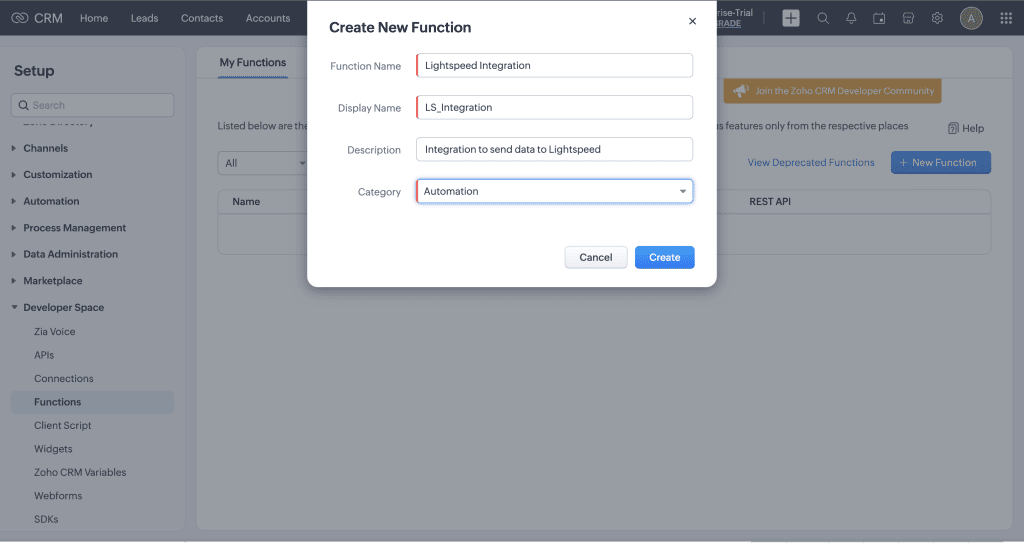Click the Zoho CRM logo icon

(x=20, y=18)
